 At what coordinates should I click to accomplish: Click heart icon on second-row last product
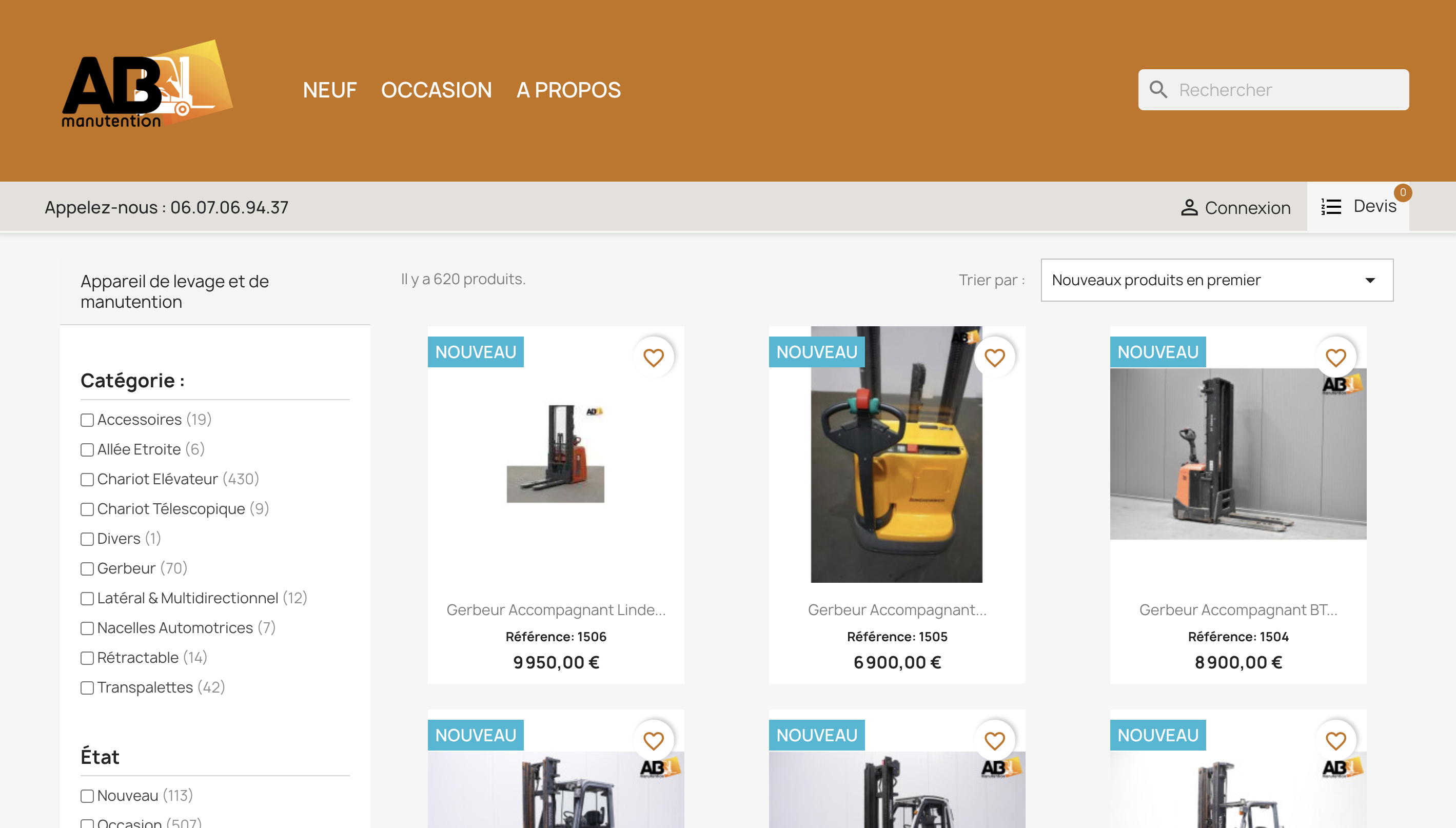pos(1335,740)
